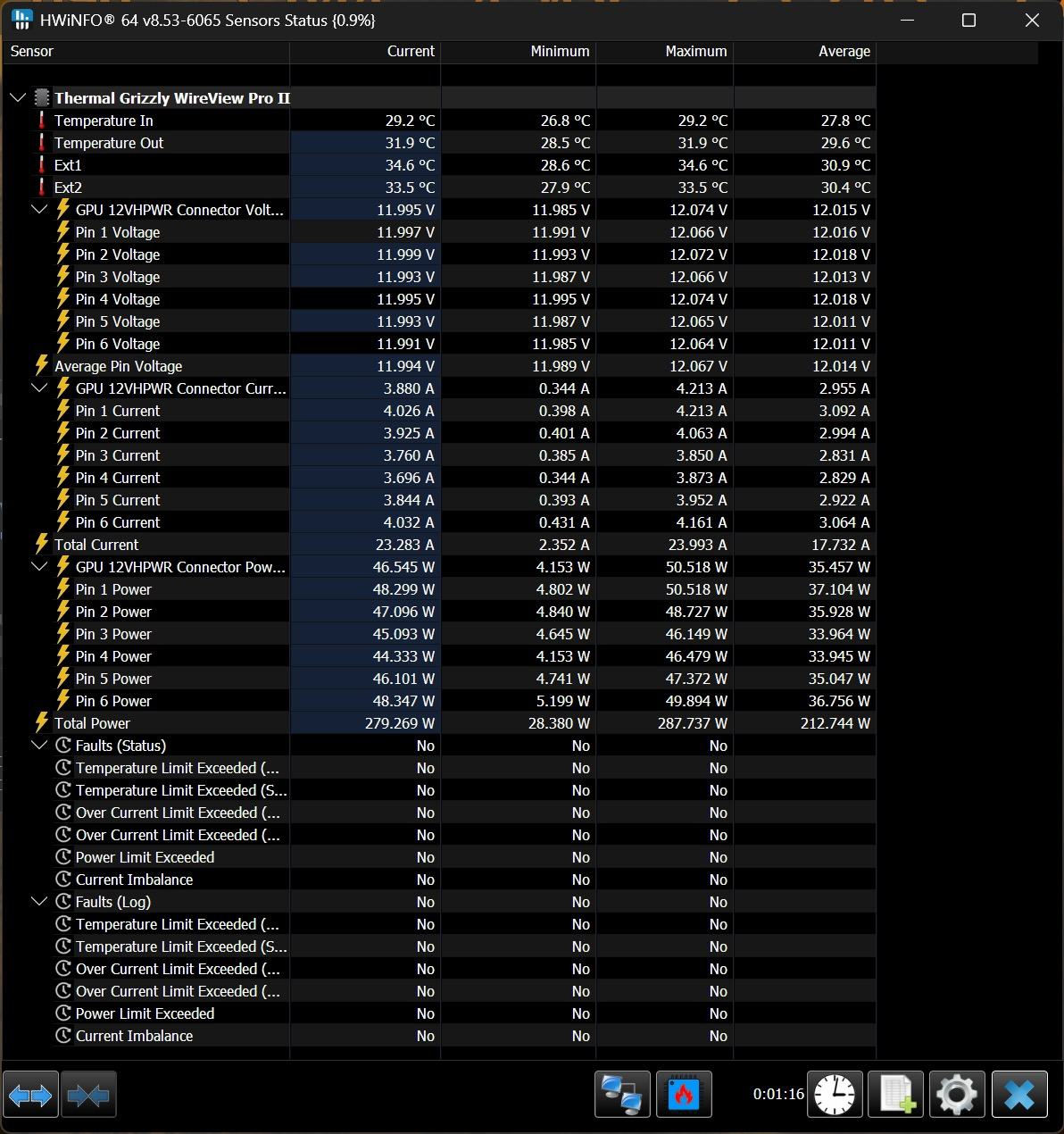Collapse the GPU 12VHPWR Connector Power group
Viewport: 1064px width, 1134px height.
point(38,567)
